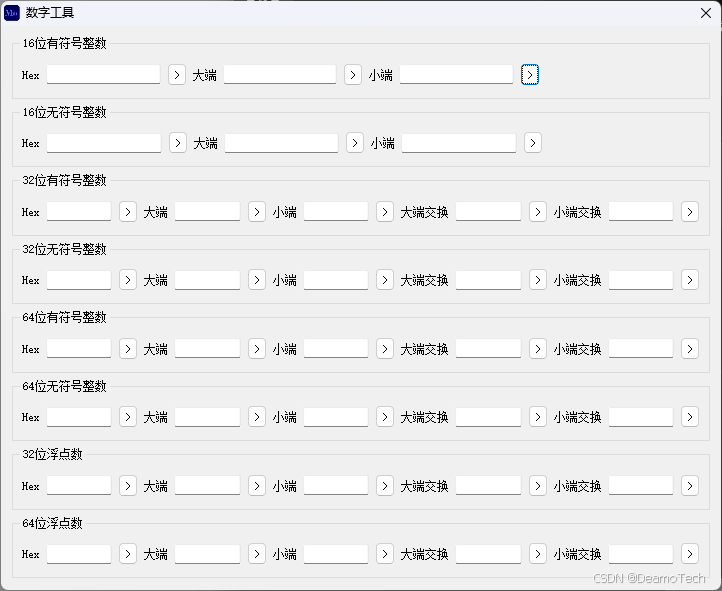Click the 大端交换 arrow in 32位浮点数

coord(538,486)
